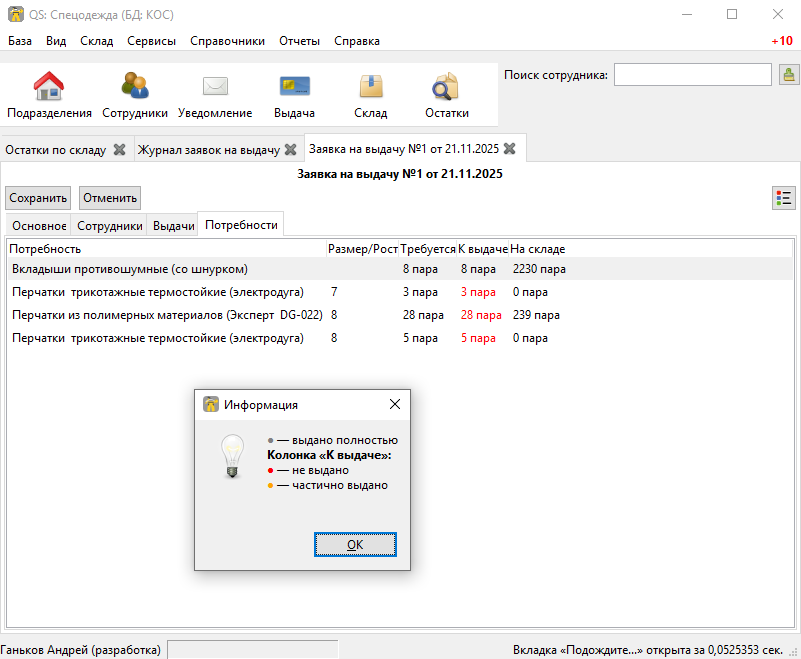
Task: Switch to the Сотрудники inner tab
Action: coord(109,226)
